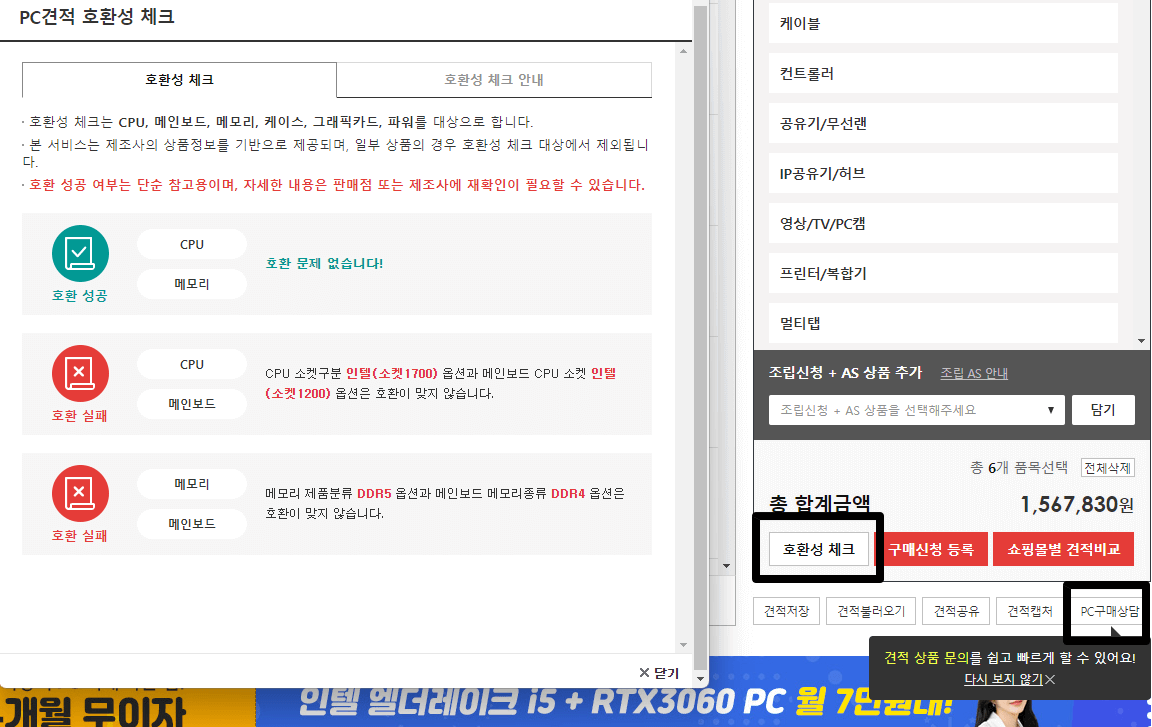The width and height of the screenshot is (1152, 727).
Task: Select 메인보드 pill beneath 메모리 in last row
Action: click(x=192, y=524)
